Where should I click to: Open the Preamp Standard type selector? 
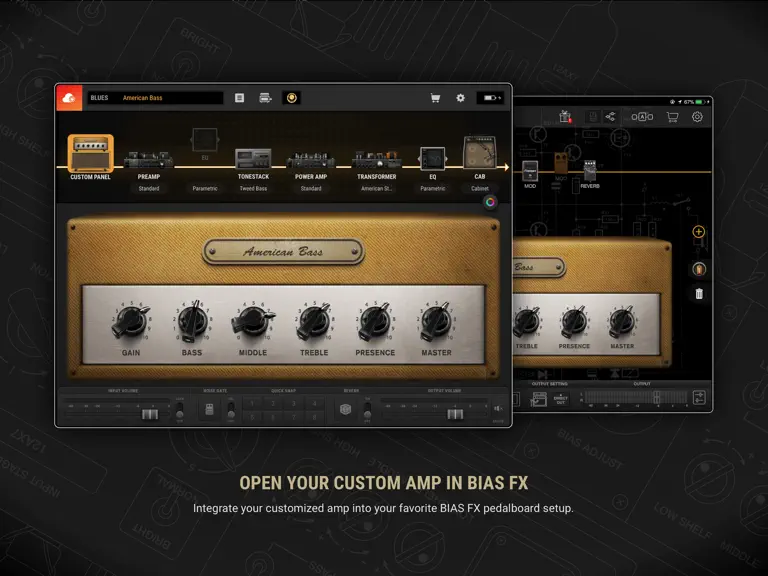click(x=149, y=189)
